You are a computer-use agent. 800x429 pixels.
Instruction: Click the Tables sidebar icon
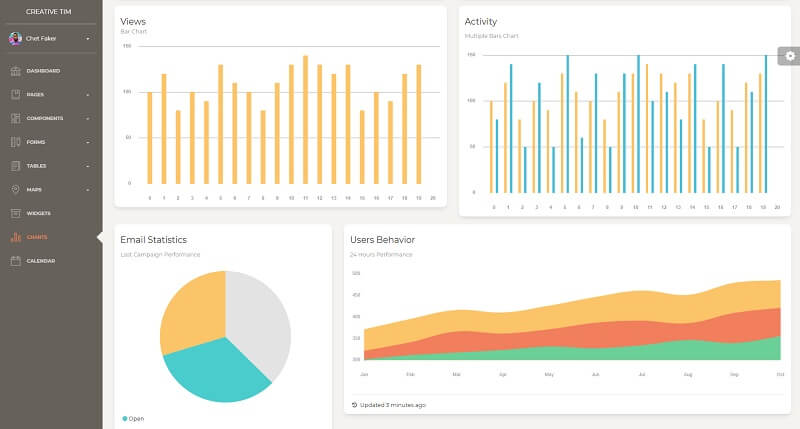point(15,166)
